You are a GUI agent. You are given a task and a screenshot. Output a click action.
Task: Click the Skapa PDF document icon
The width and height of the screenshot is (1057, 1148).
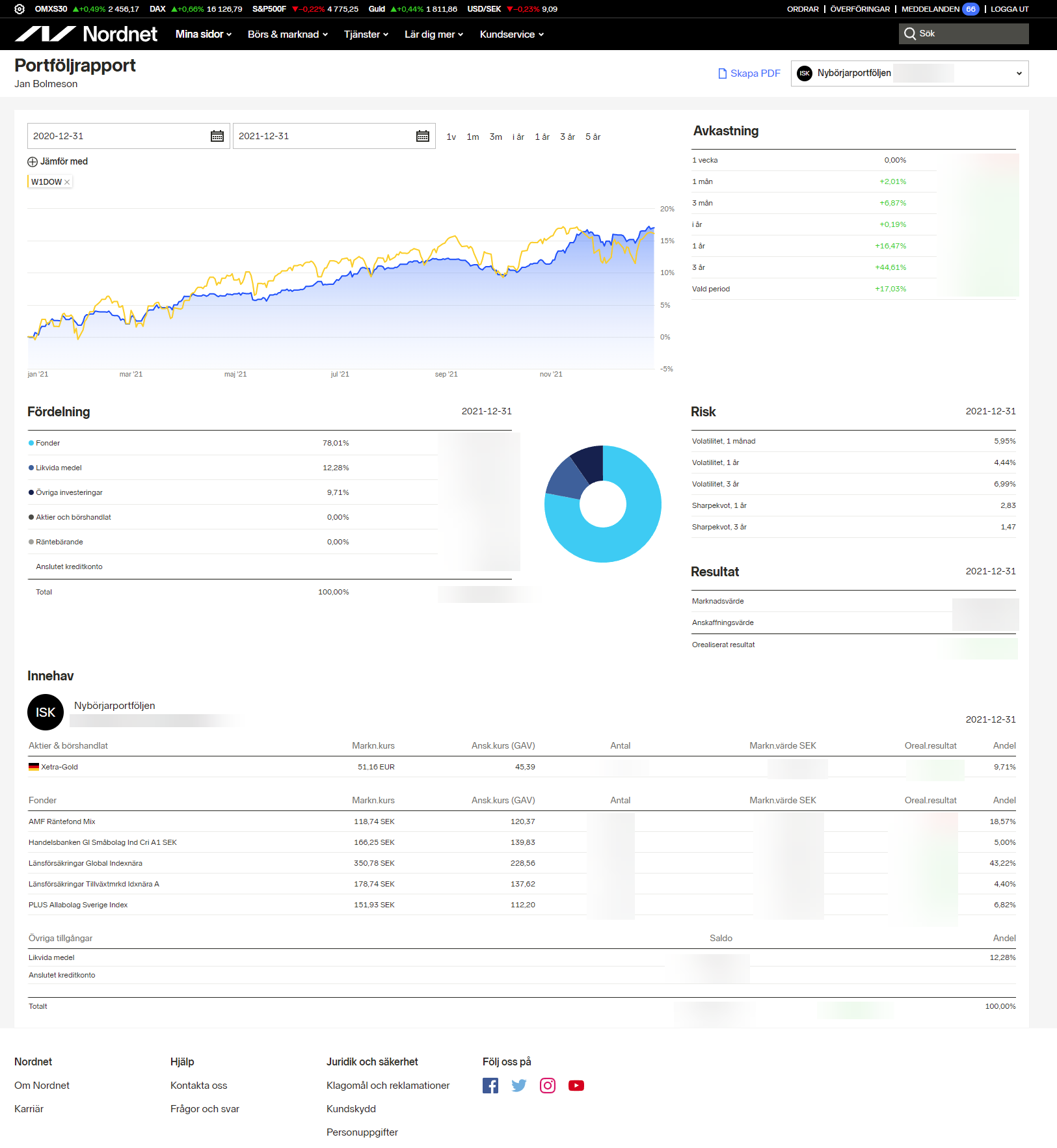pyautogui.click(x=722, y=73)
